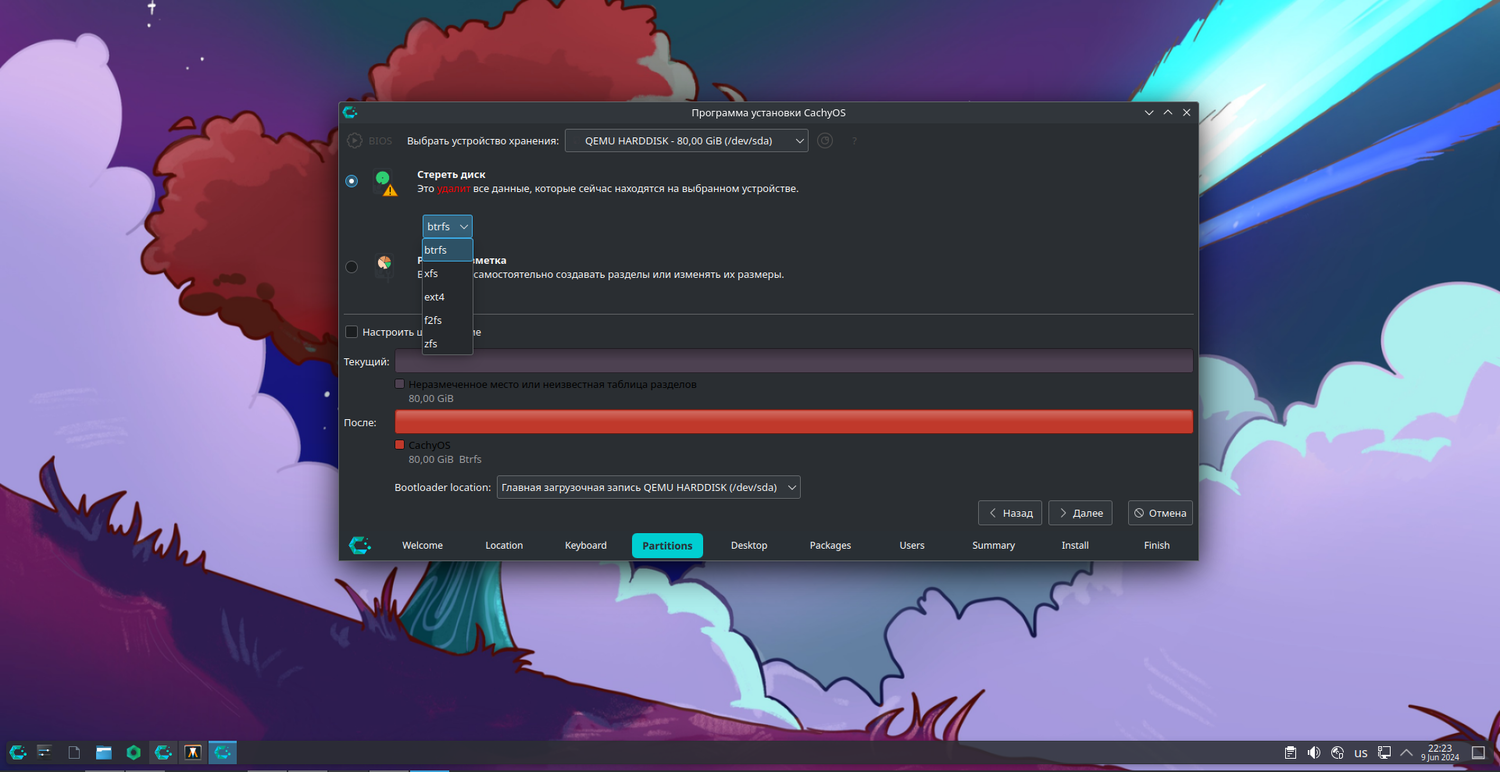This screenshot has height=772, width=1500.
Task: Tick the 'Настроить' checkbox
Action: [x=351, y=332]
